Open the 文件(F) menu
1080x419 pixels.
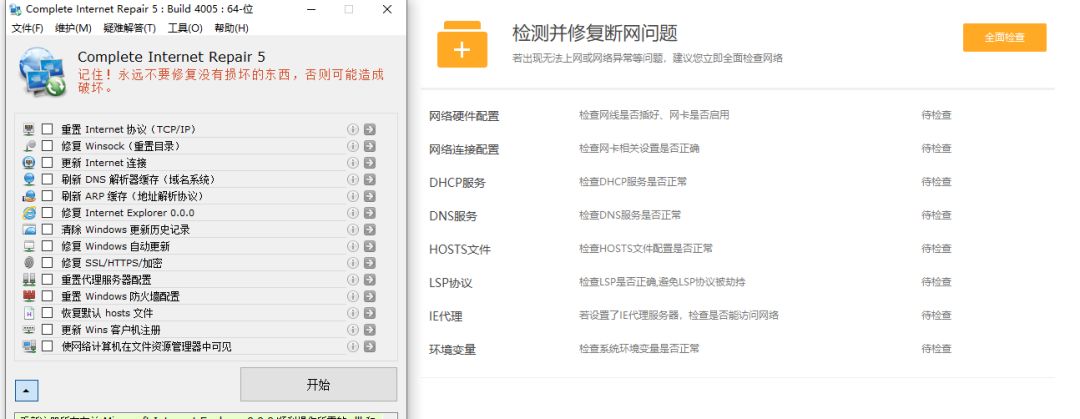(28, 28)
